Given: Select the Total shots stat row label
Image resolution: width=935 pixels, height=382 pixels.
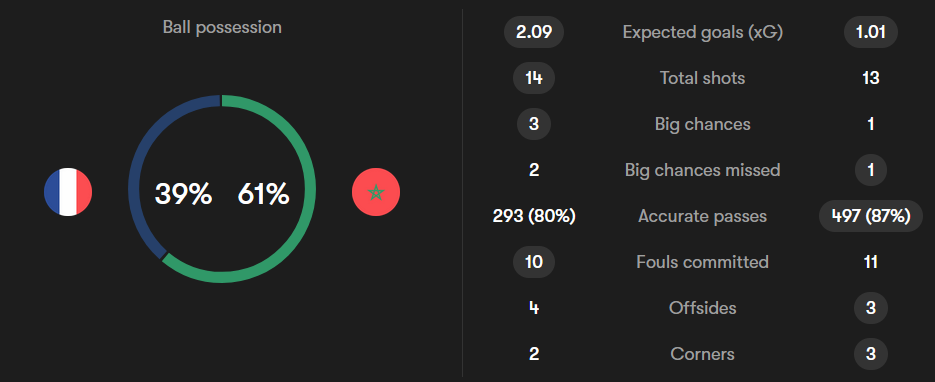Looking at the screenshot, I should click(x=702, y=78).
